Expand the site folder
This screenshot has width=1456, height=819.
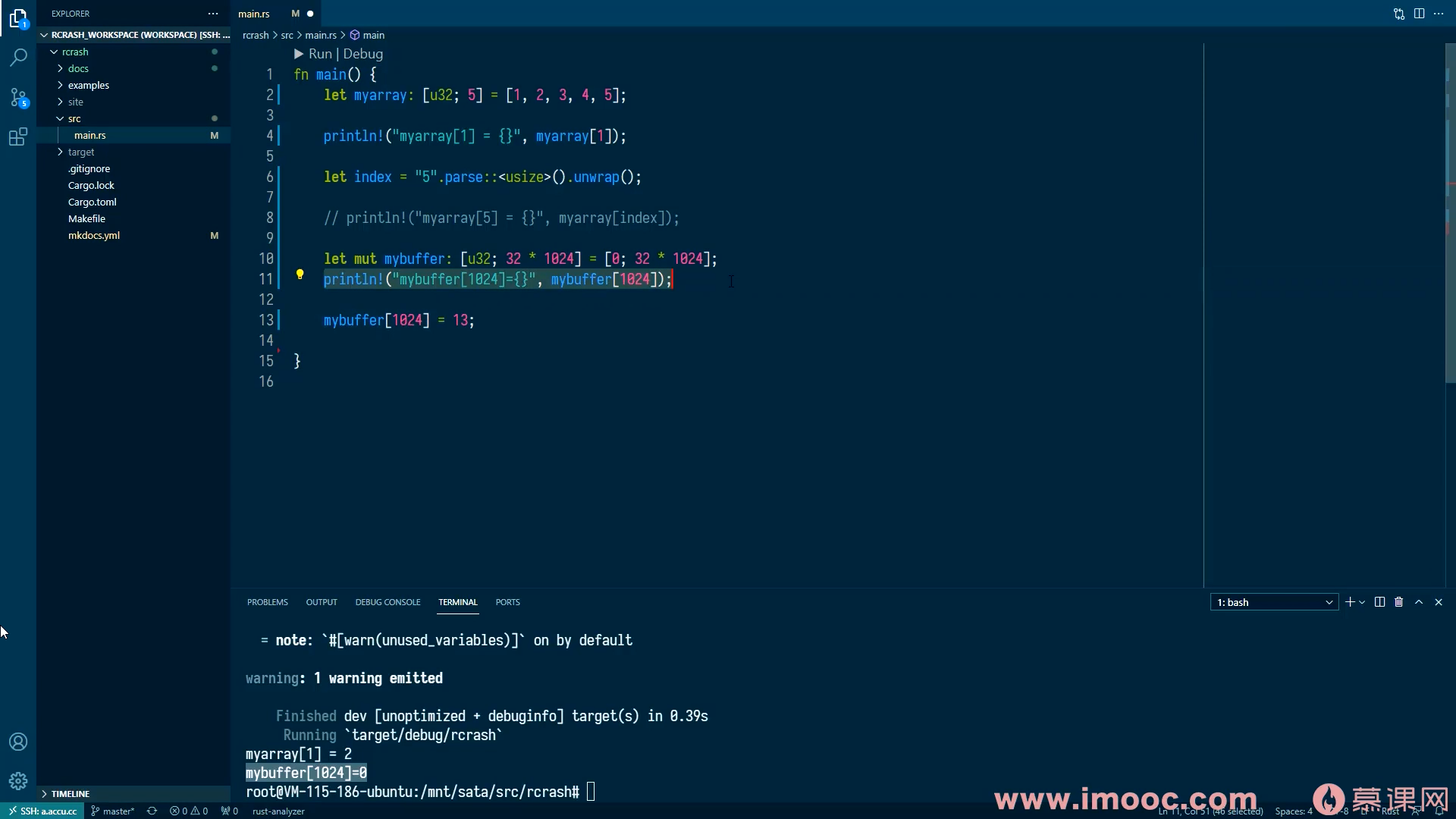pyautogui.click(x=60, y=102)
